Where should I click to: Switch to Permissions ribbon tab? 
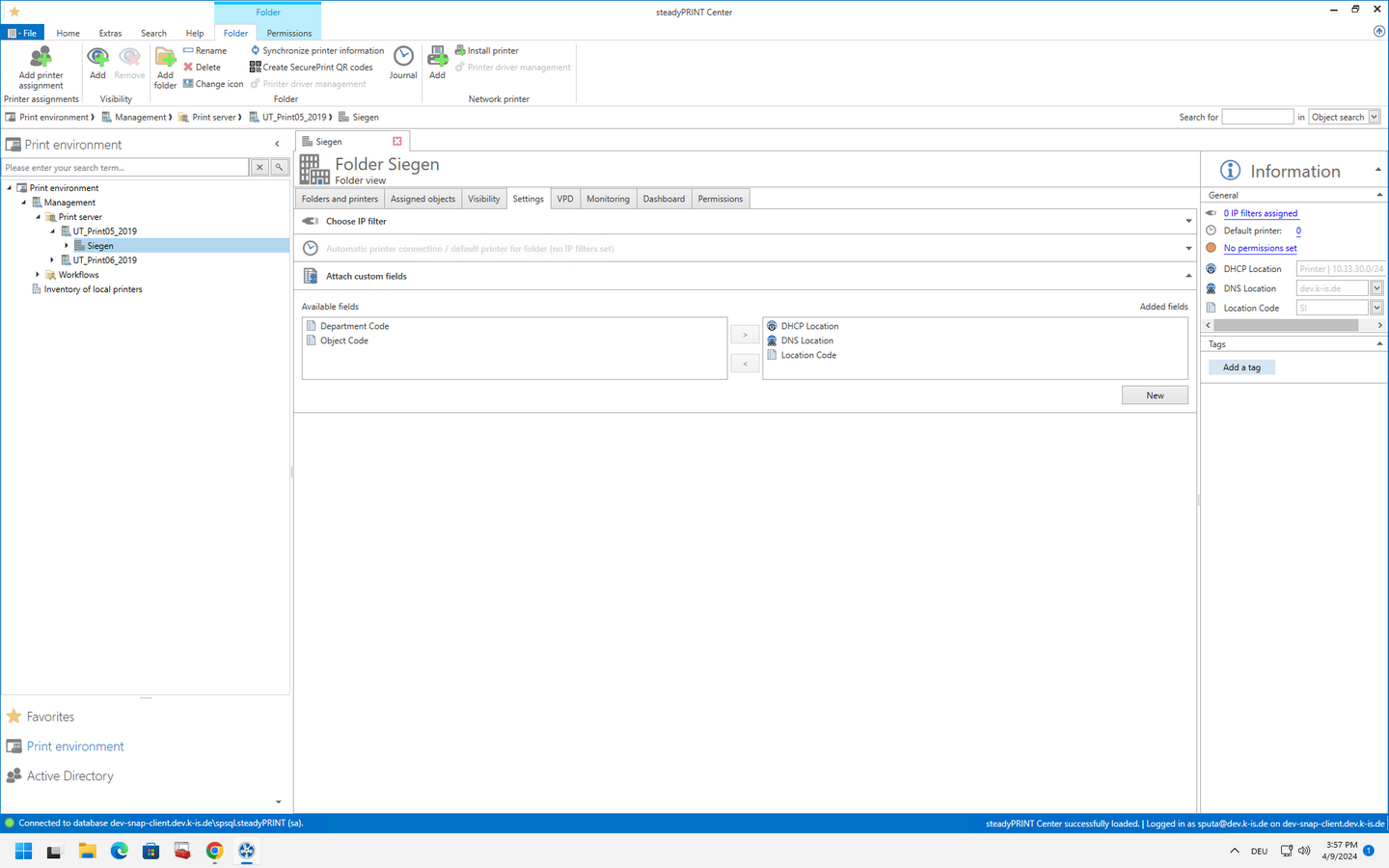tap(289, 33)
